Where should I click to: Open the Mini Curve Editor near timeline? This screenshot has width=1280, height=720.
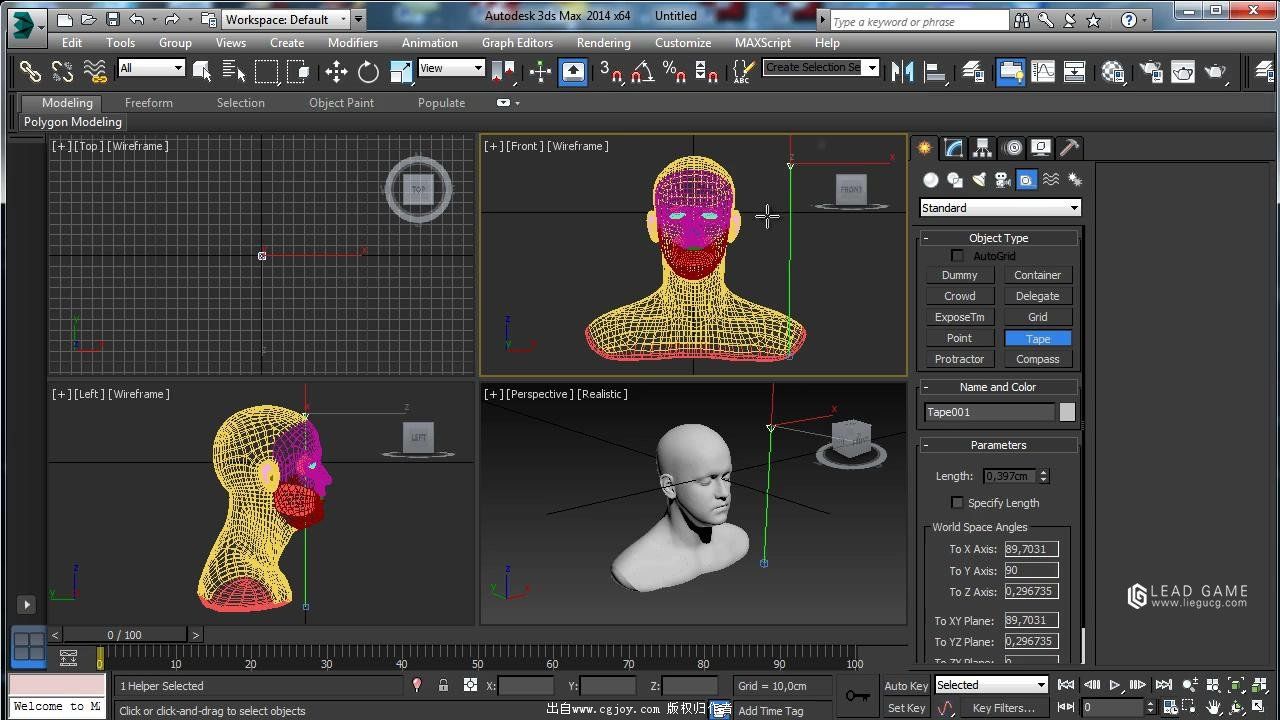pyautogui.click(x=68, y=658)
